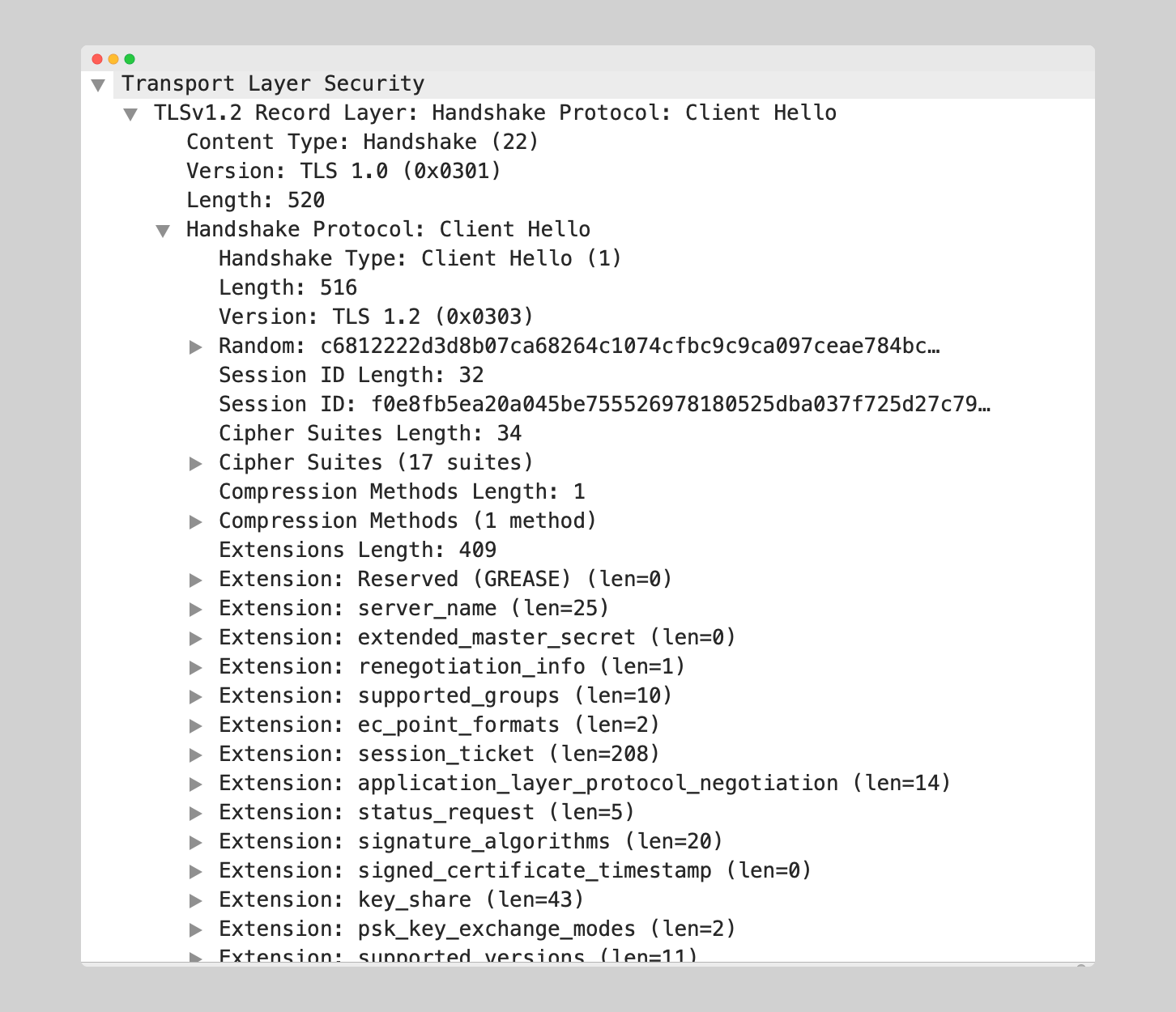
Task: Expand the Random field
Action: [x=197, y=347]
